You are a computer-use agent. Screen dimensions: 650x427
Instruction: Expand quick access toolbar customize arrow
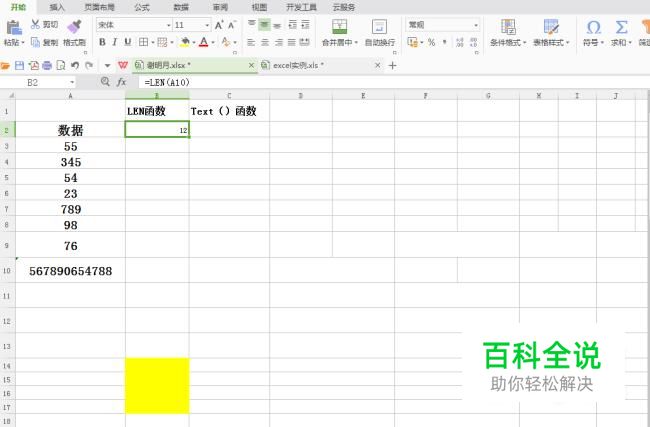point(107,66)
